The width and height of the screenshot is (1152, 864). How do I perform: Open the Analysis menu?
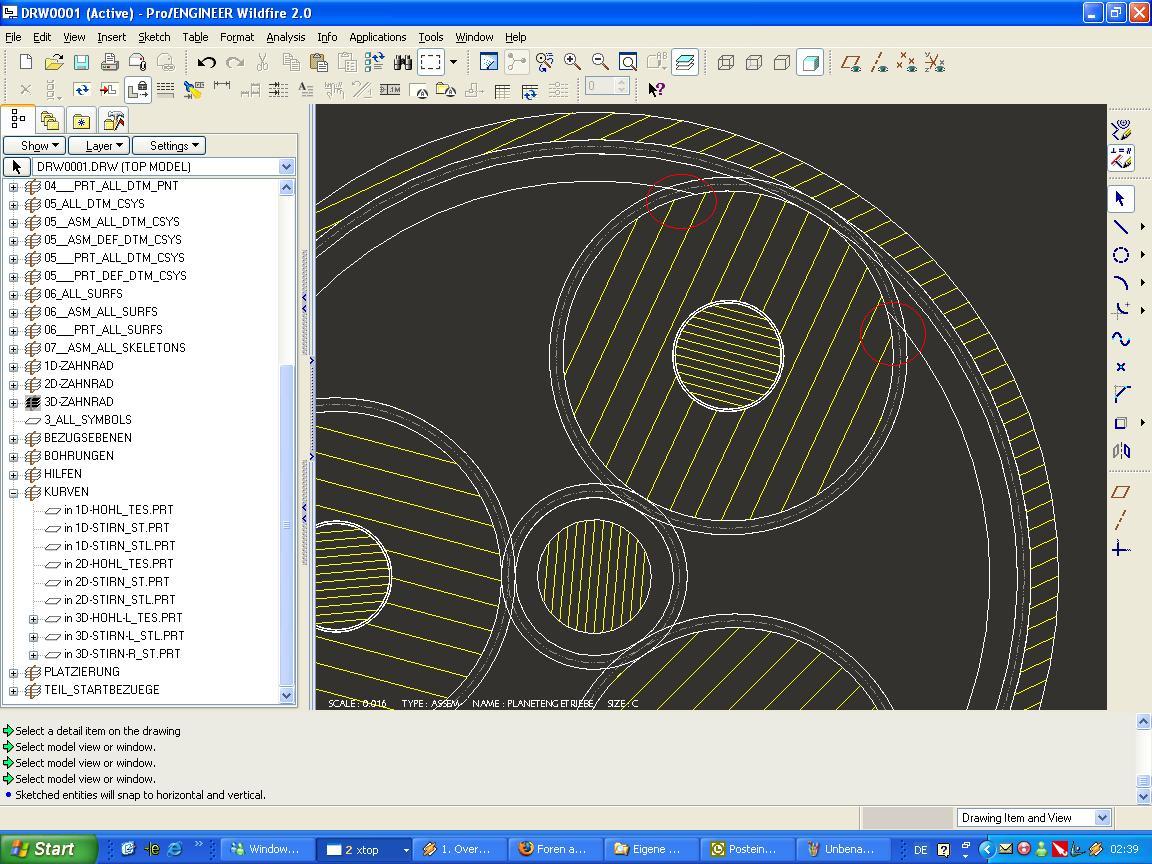click(x=286, y=37)
